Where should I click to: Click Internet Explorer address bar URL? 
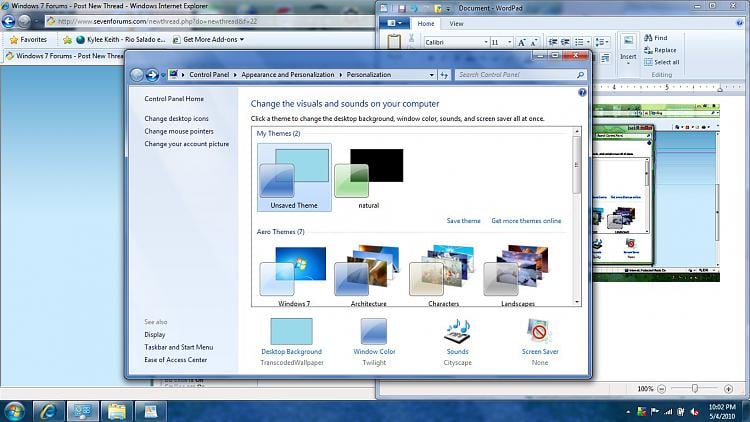tap(157, 21)
